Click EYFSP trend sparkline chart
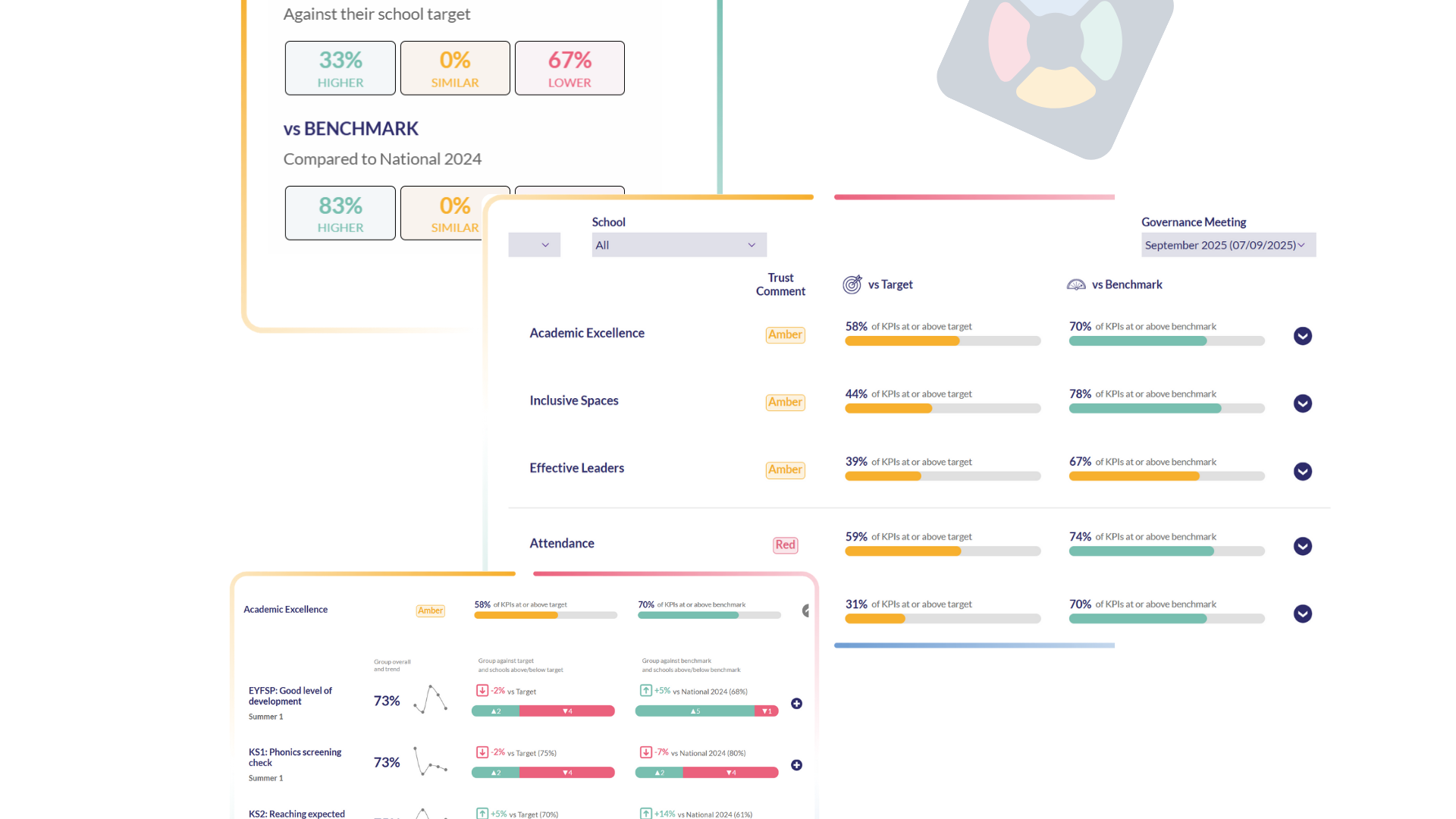Image resolution: width=1456 pixels, height=819 pixels. [430, 699]
